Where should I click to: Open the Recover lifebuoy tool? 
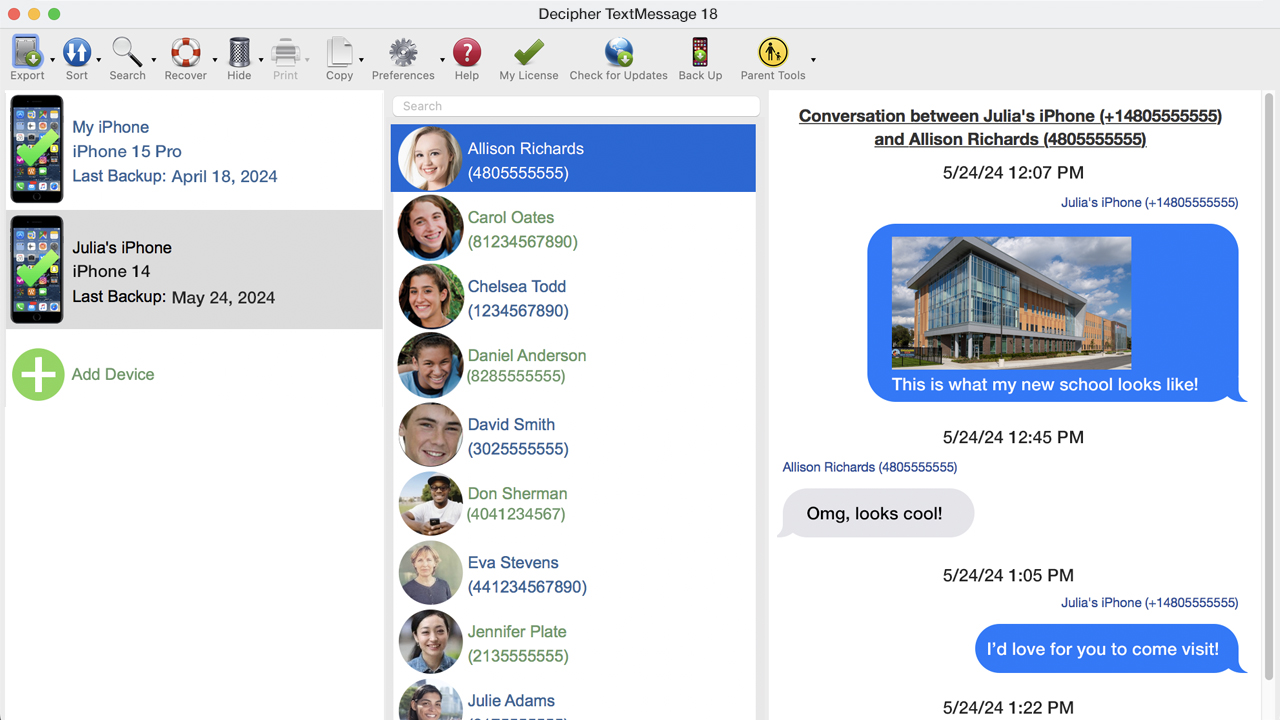click(185, 53)
